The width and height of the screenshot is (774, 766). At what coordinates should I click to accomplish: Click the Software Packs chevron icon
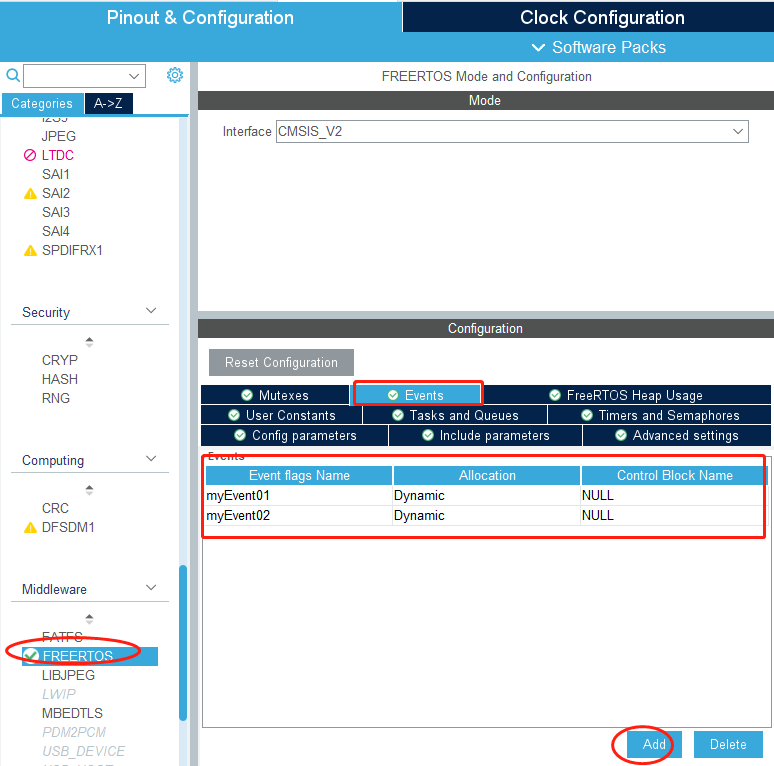click(x=539, y=48)
